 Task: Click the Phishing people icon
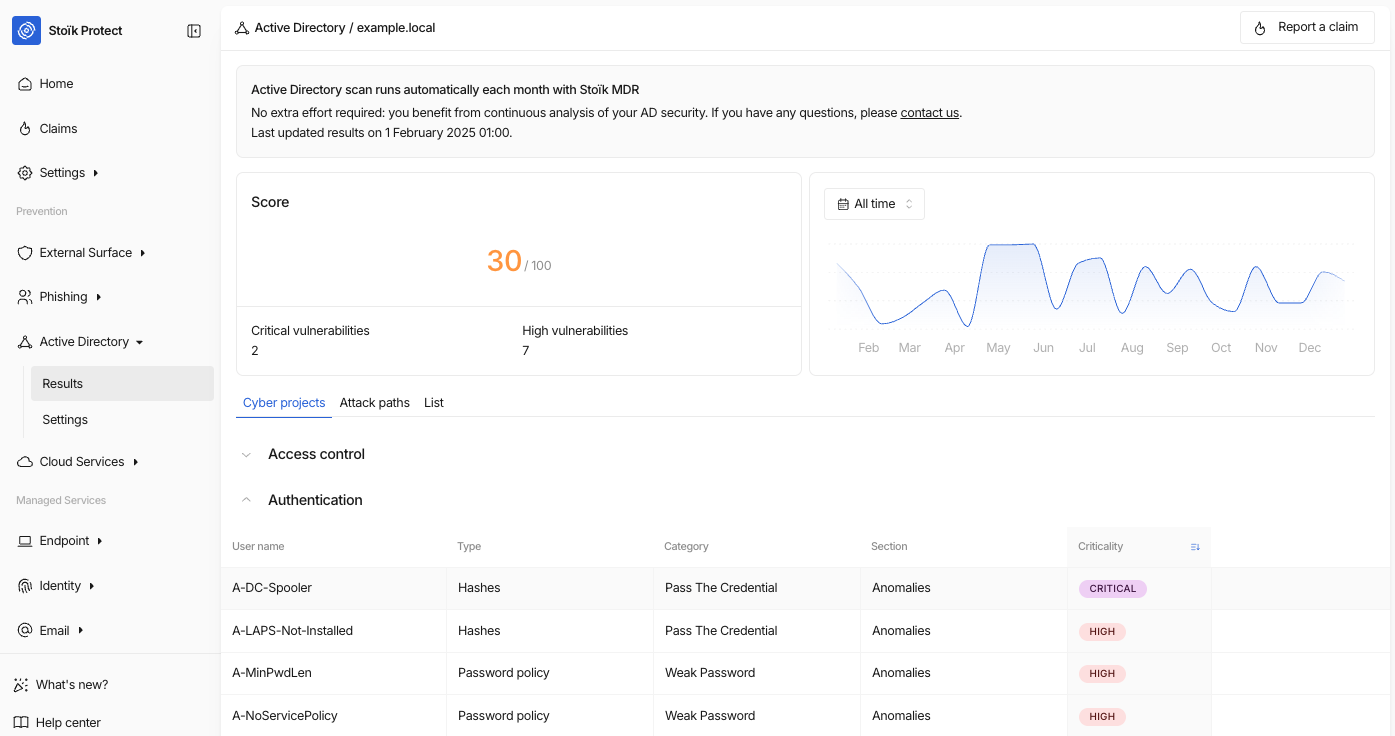[25, 297]
